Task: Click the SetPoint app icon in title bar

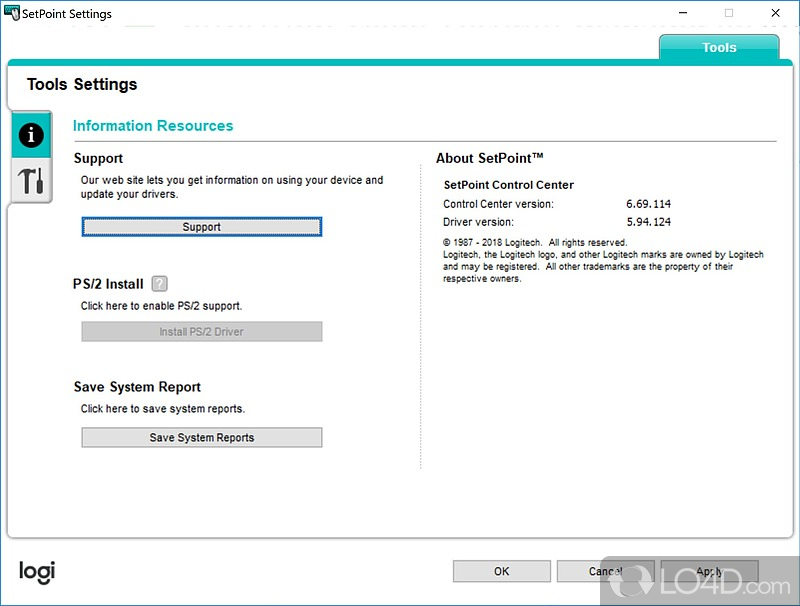Action: [x=14, y=14]
